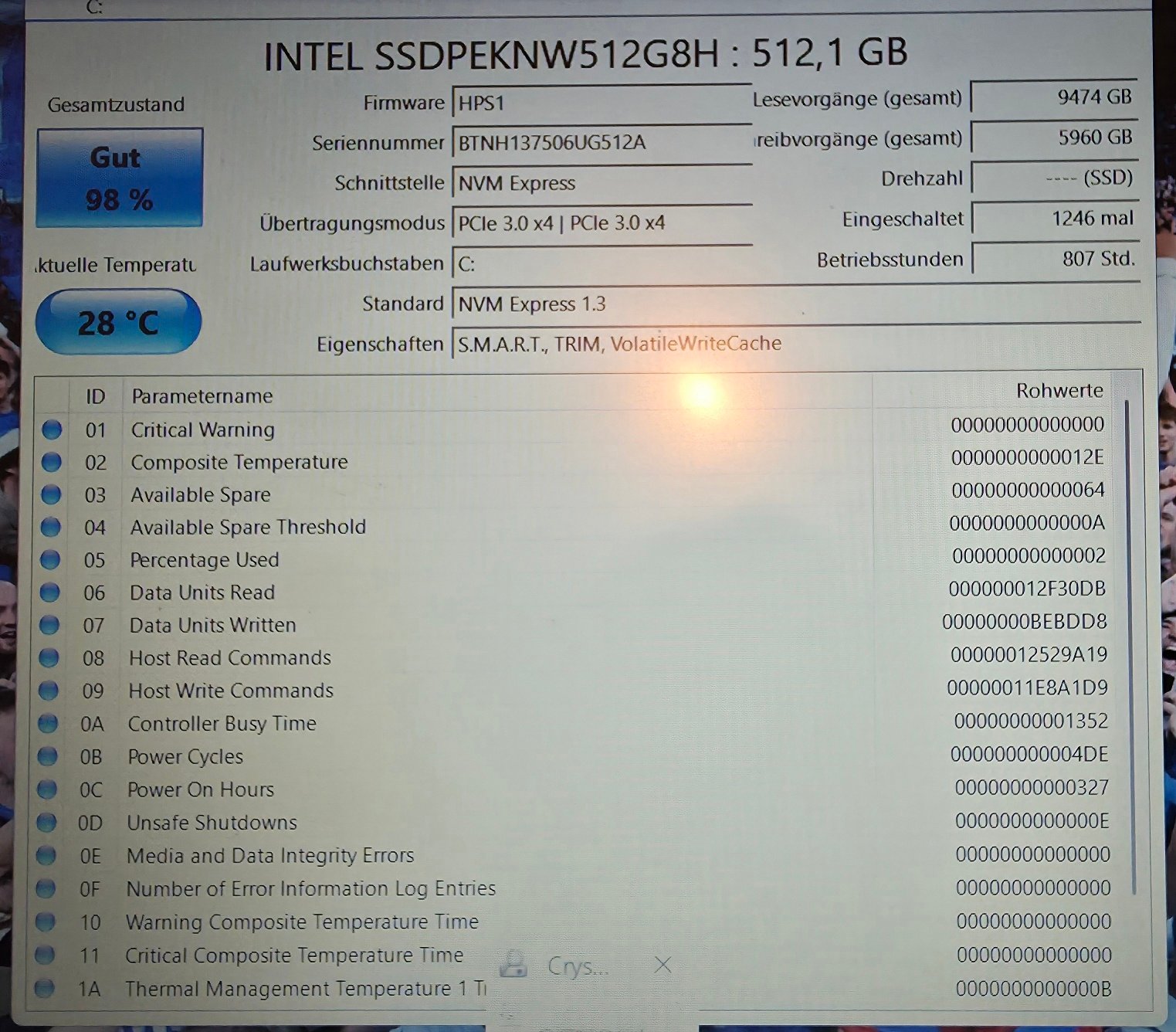Image resolution: width=1176 pixels, height=1032 pixels.
Task: Click status dot for Error Information Log Entries
Action: pos(46,888)
